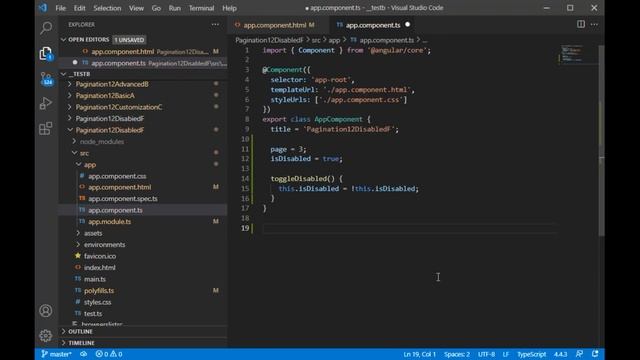Open app.module.ts file
This screenshot has height=360, width=640.
pos(109,222)
